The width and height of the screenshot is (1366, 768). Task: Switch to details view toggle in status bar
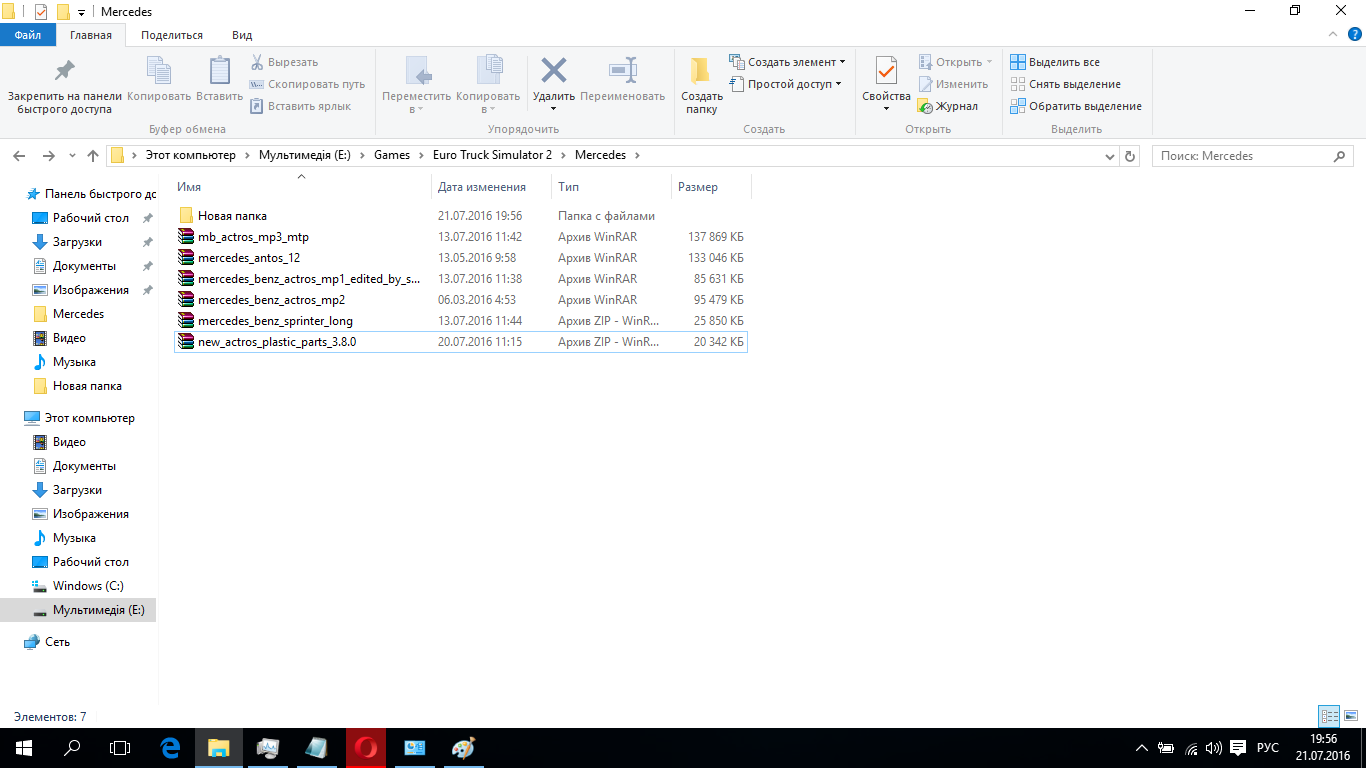pyautogui.click(x=1329, y=716)
